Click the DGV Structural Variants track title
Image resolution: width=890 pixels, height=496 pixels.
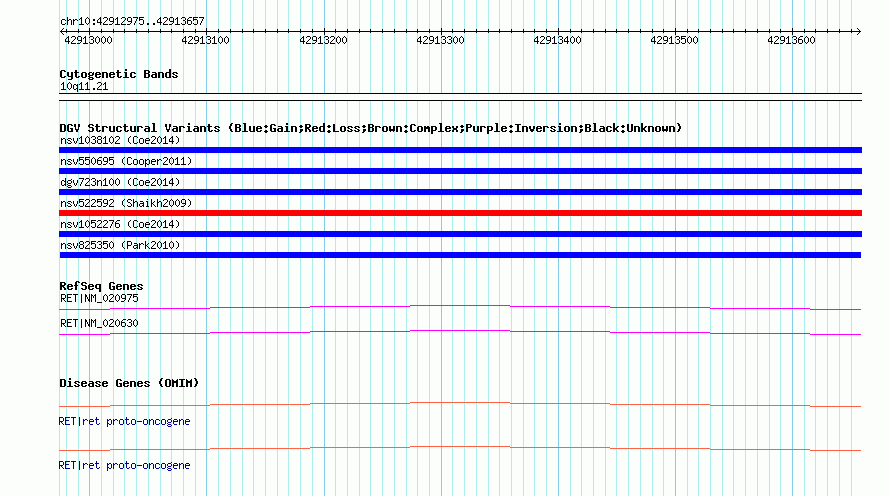point(371,128)
